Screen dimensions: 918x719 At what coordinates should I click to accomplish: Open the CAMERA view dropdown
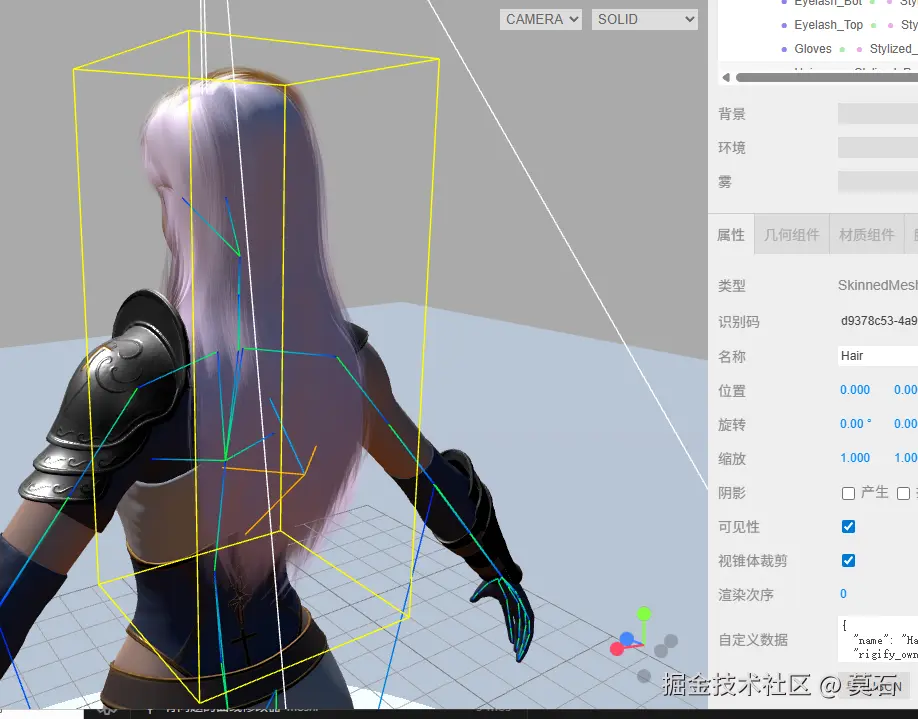tap(540, 18)
